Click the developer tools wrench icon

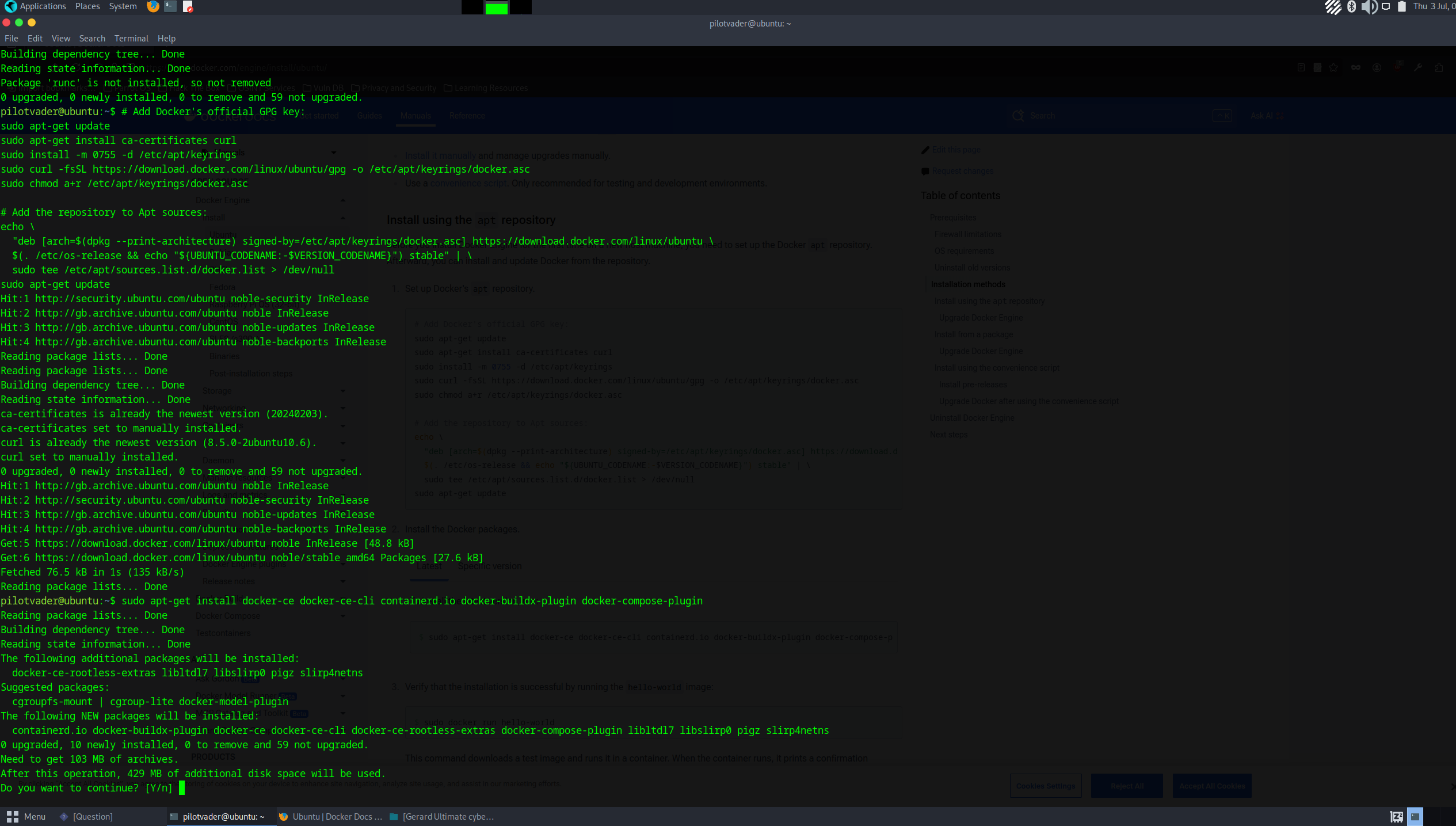pyautogui.click(x=1419, y=67)
